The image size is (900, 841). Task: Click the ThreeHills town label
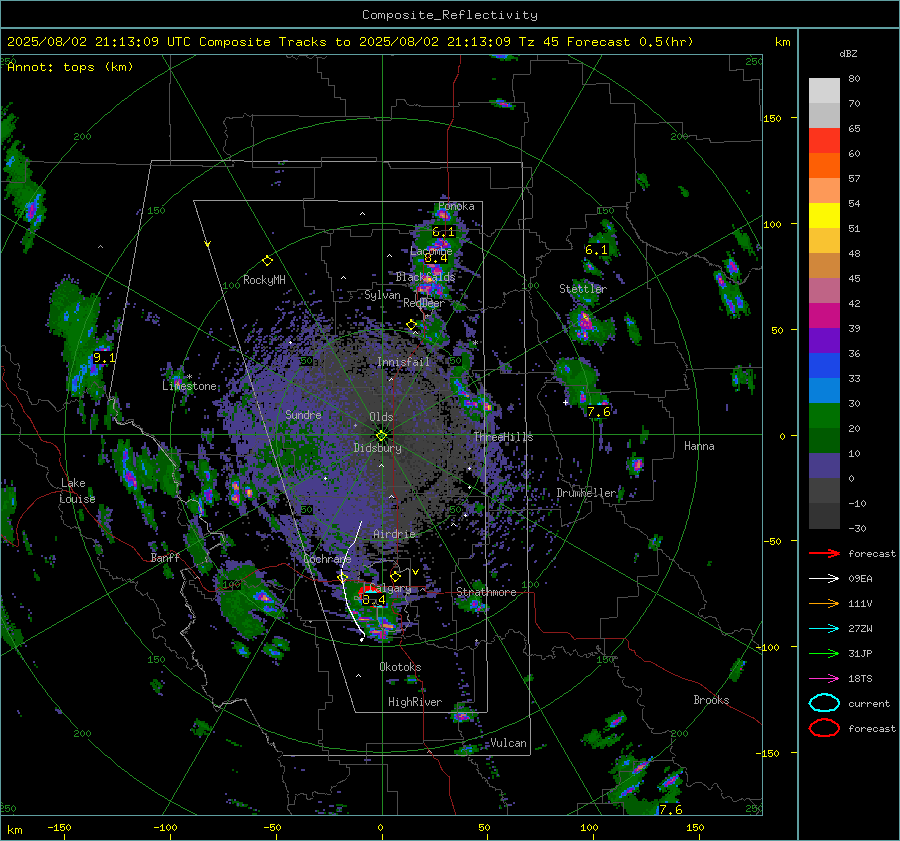click(503, 437)
